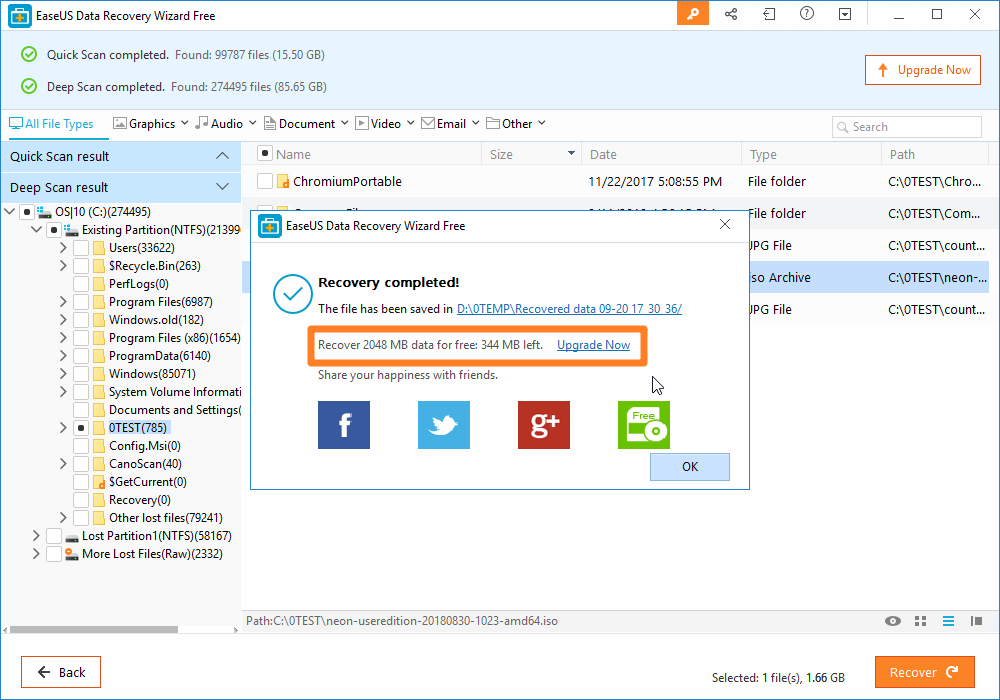Click the Existing Partition drive icon

[x=71, y=230]
